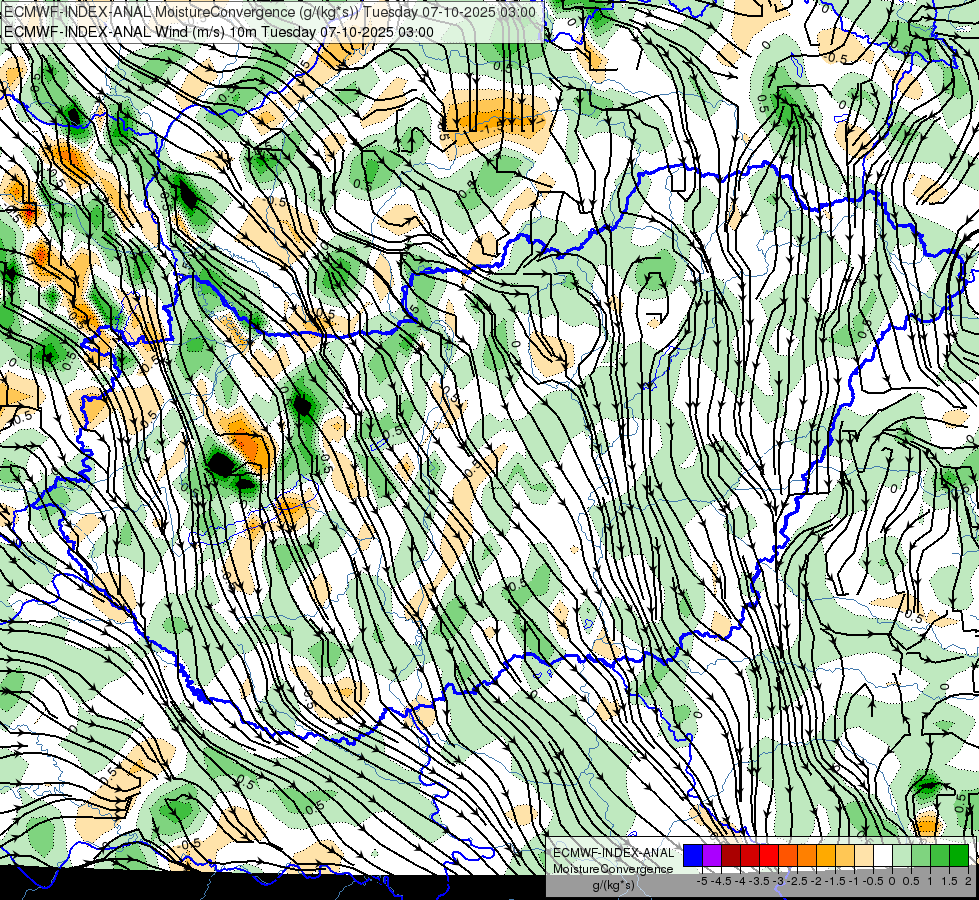Screen dimensions: 979x900
Task: Click the blue swatch in the legend
Action: point(693,856)
